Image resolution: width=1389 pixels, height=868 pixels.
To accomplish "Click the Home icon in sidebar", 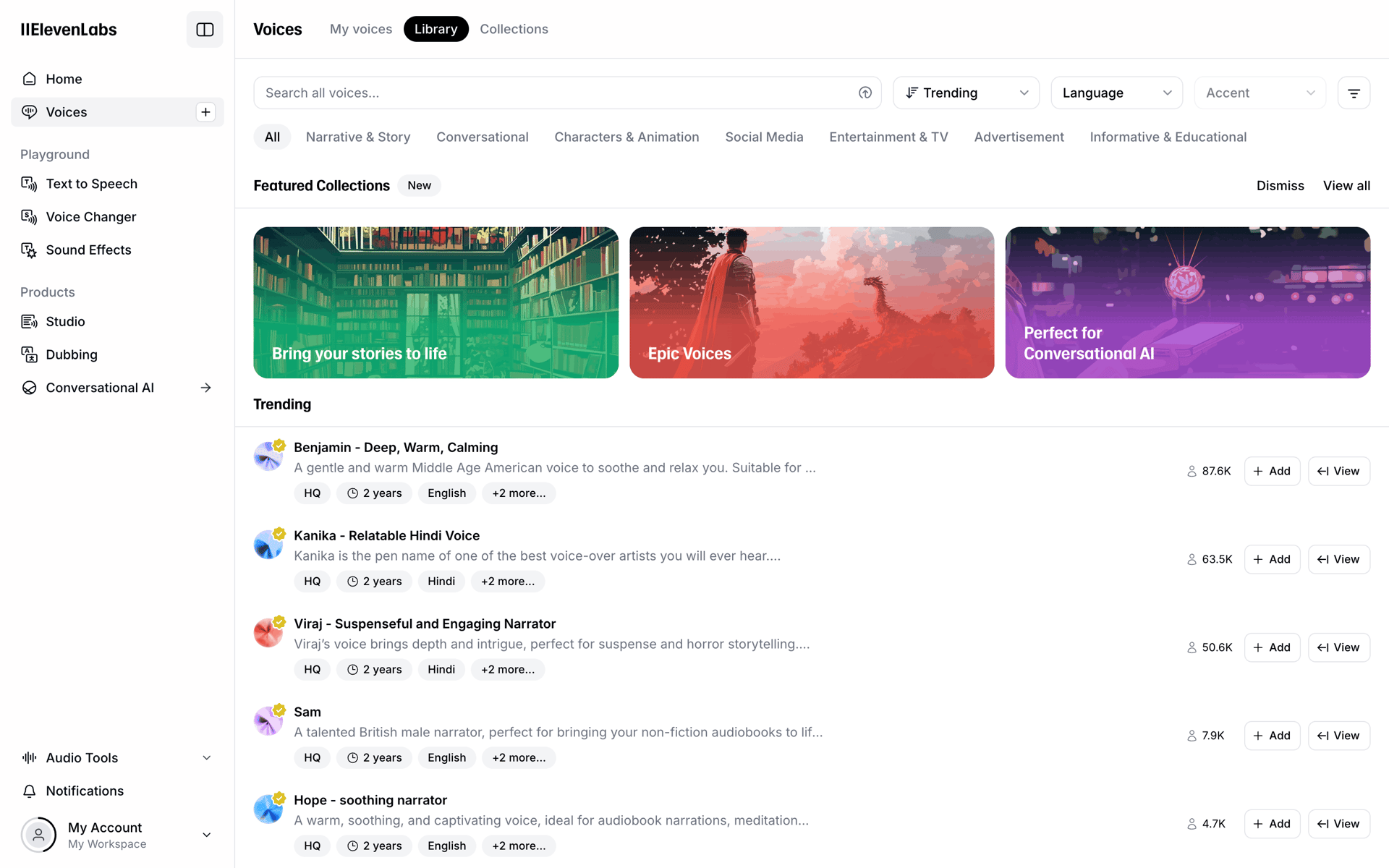I will coord(30,79).
